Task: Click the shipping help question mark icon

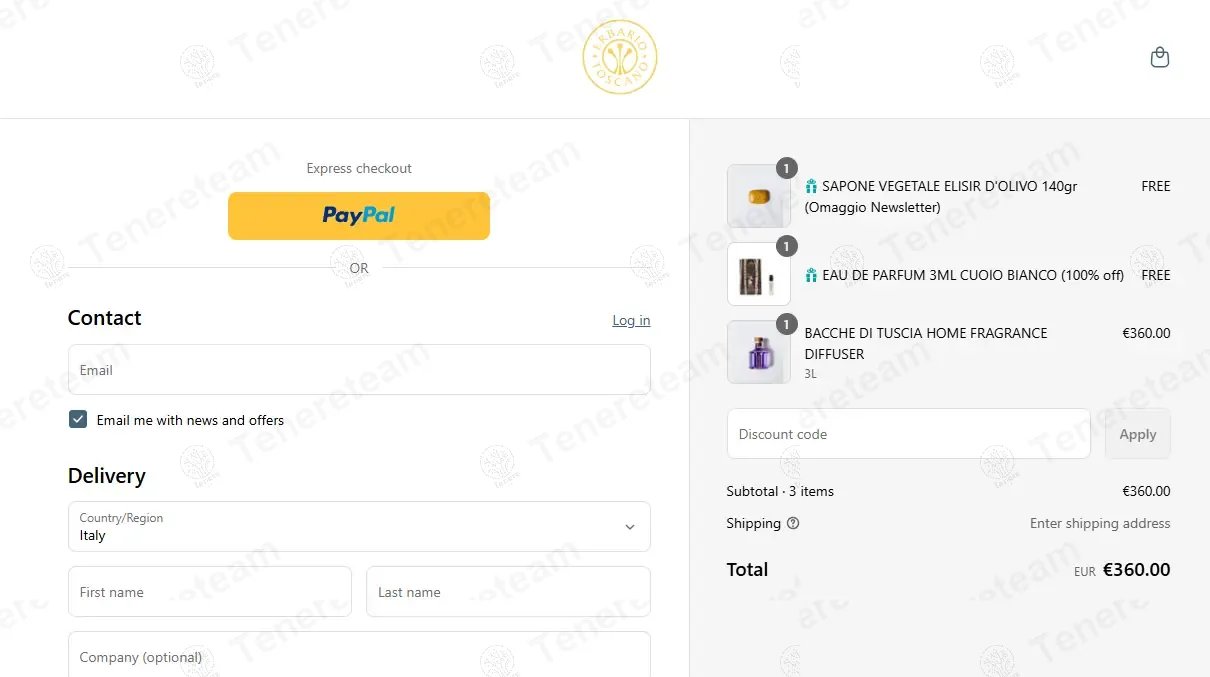Action: (793, 523)
